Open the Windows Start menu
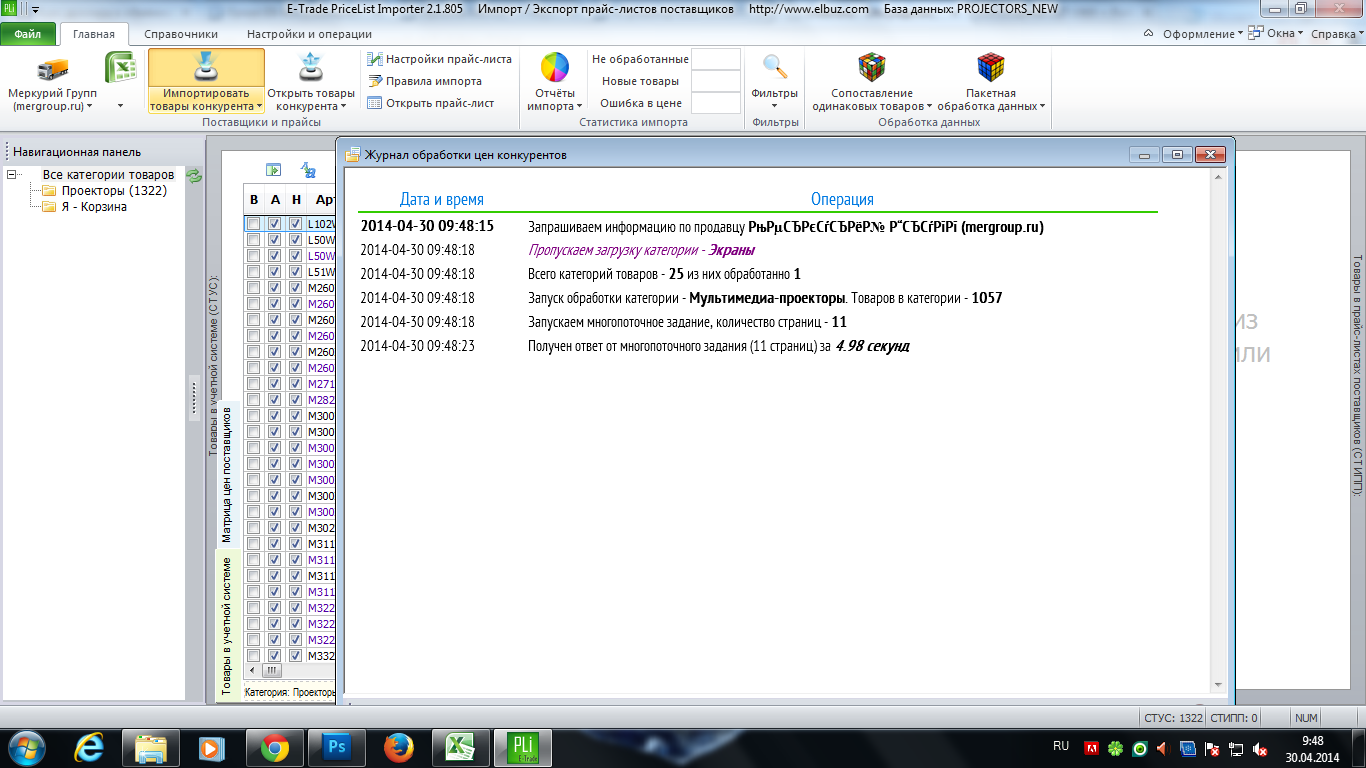 pyautogui.click(x=27, y=747)
